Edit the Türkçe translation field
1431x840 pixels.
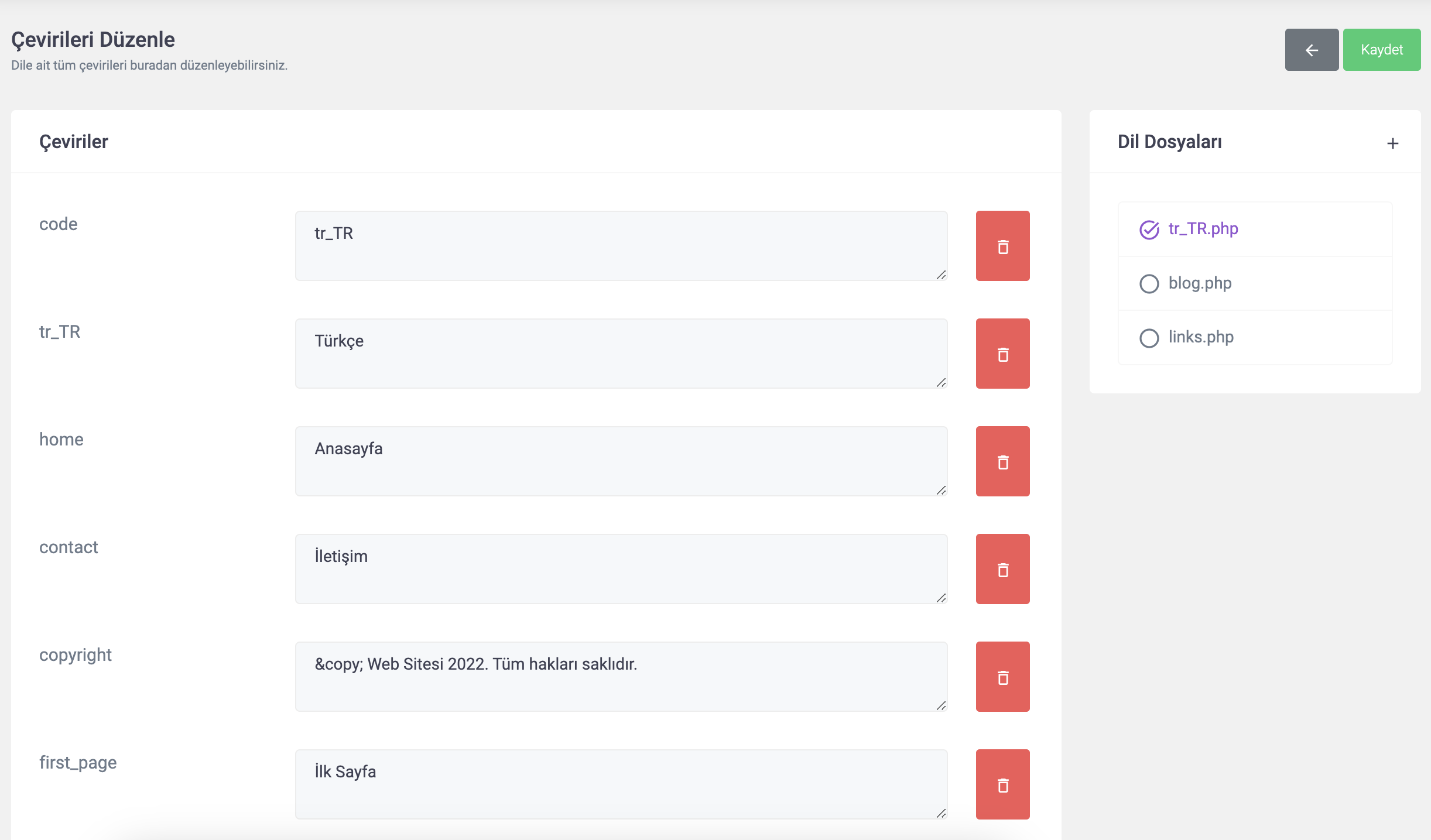pyautogui.click(x=621, y=354)
